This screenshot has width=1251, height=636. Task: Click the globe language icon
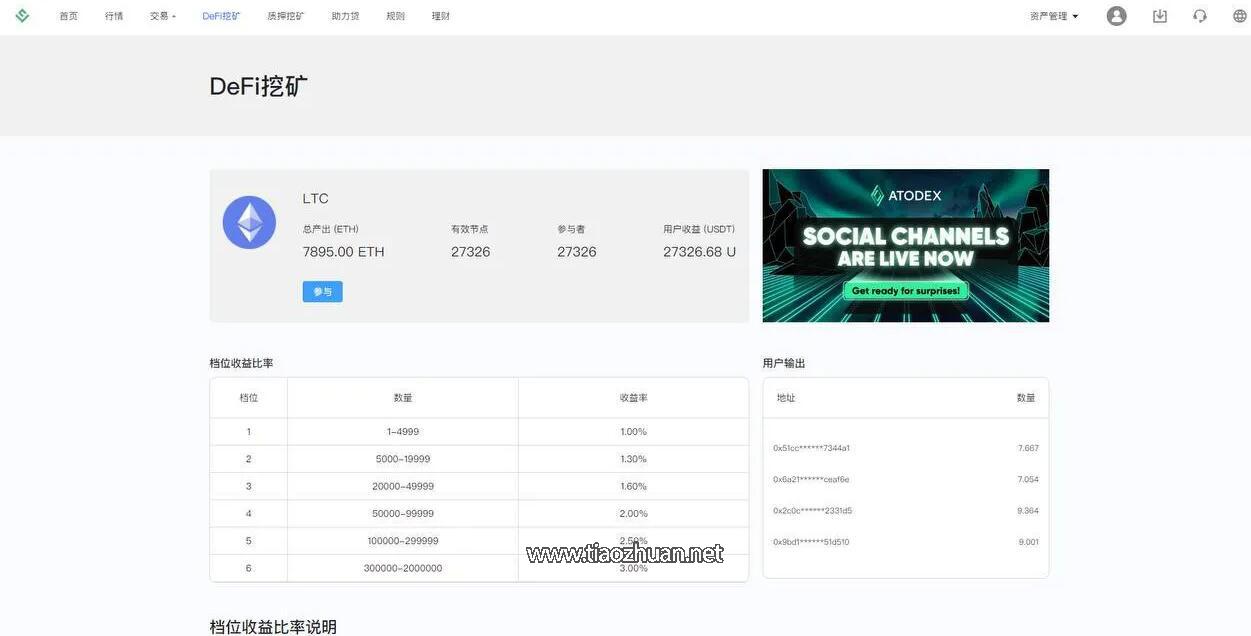[x=1239, y=16]
